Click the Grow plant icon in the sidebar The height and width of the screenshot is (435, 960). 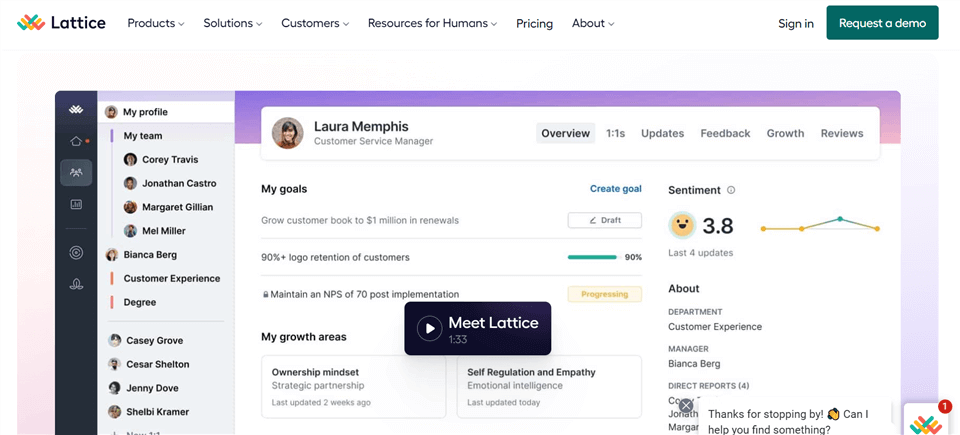76,284
